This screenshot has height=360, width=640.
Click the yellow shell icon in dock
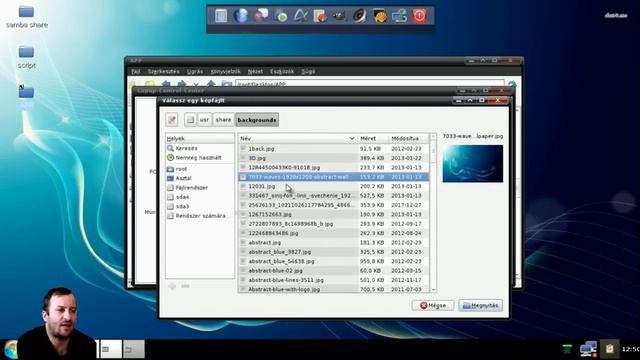click(x=380, y=16)
